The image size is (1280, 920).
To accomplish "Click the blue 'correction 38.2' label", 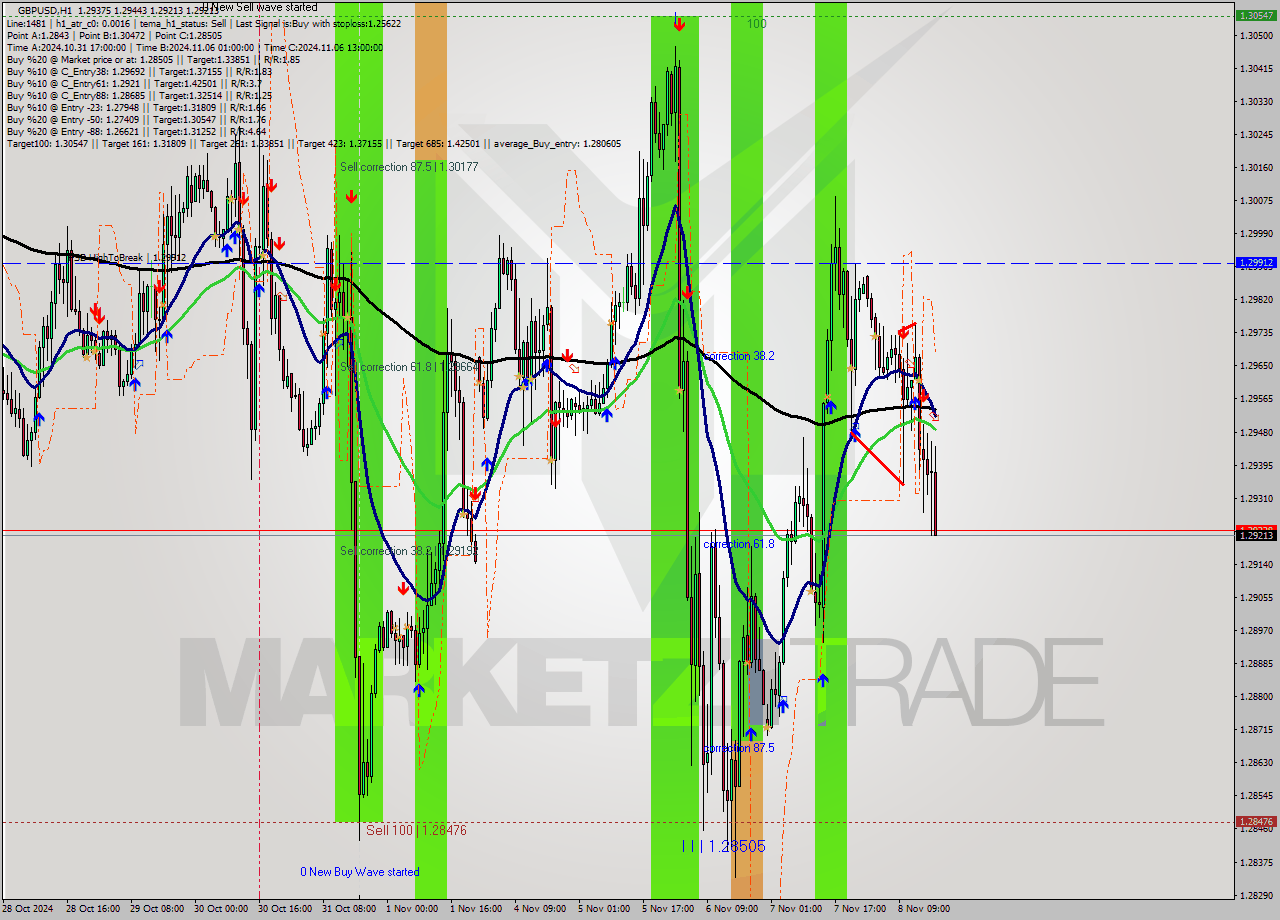I will (x=738, y=355).
